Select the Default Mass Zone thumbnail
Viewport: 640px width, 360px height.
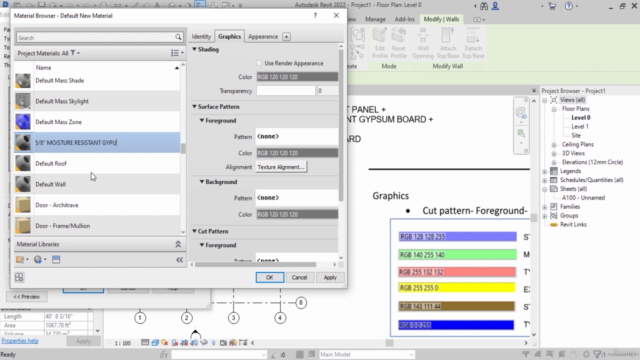[x=23, y=122]
